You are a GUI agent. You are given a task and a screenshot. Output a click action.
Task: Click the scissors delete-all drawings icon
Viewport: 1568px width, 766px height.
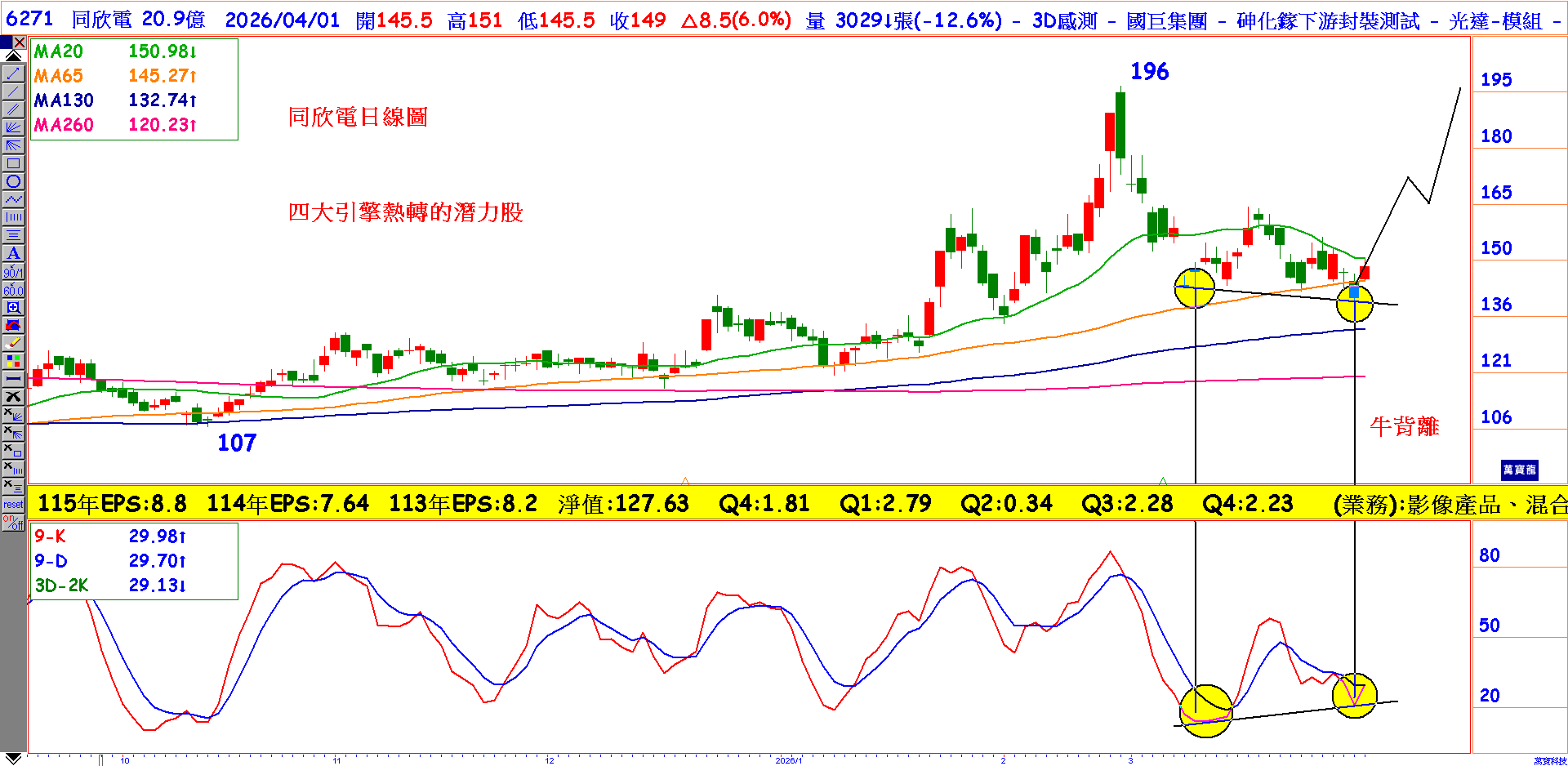tap(13, 397)
